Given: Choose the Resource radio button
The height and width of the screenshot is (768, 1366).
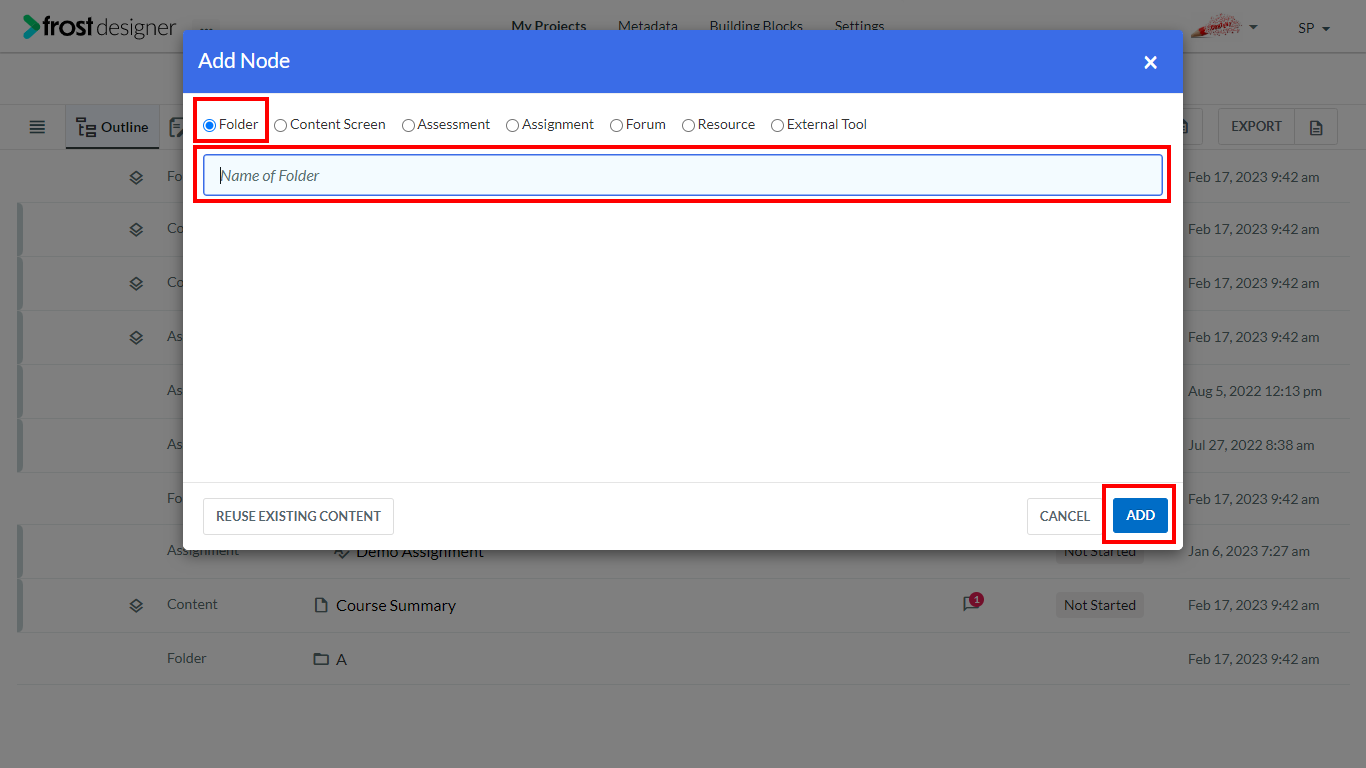Looking at the screenshot, I should point(688,125).
